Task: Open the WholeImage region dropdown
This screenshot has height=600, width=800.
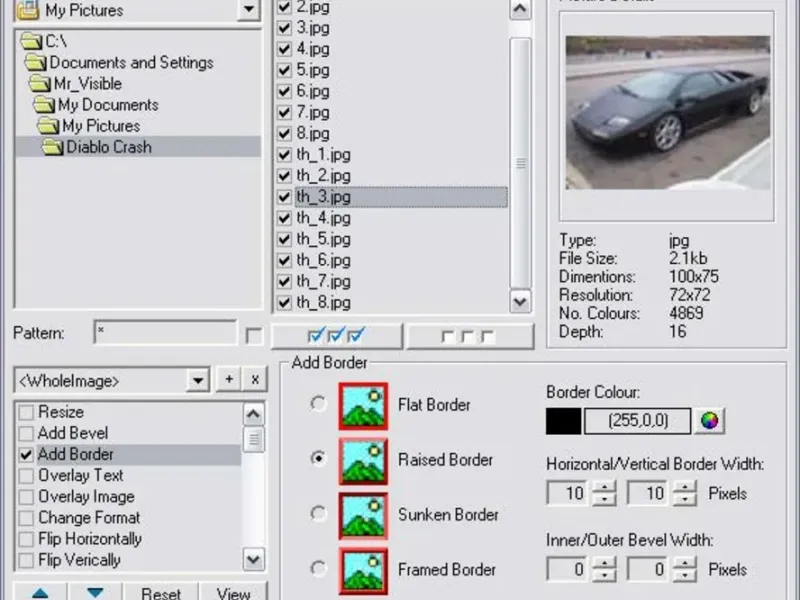Action: [x=198, y=380]
